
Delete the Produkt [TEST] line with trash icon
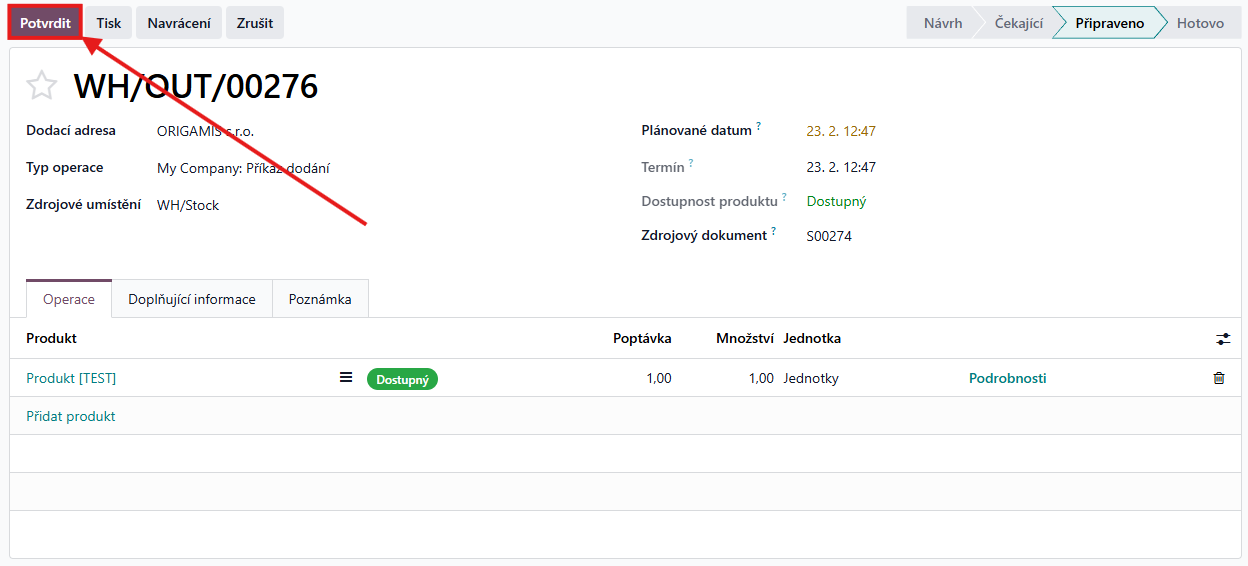pyautogui.click(x=1218, y=378)
